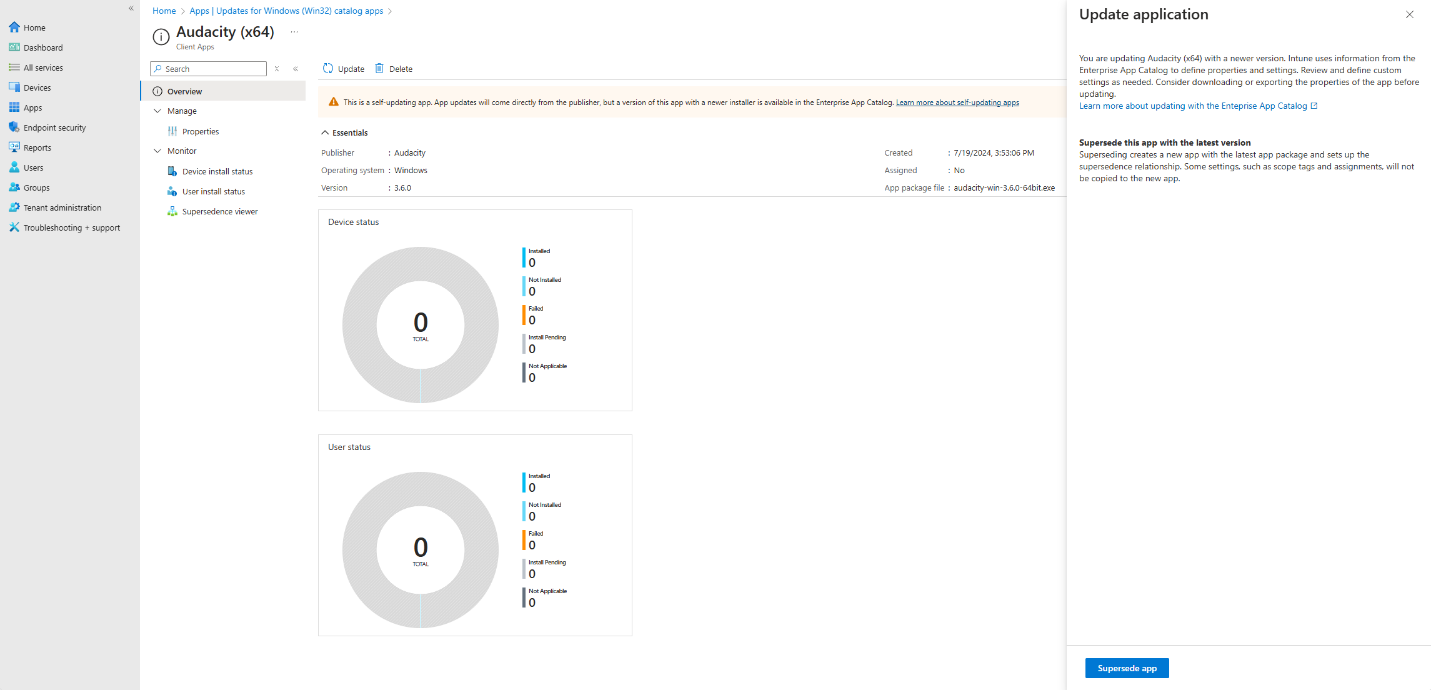Open Endpoint security section
This screenshot has width=1431, height=690.
coord(54,128)
